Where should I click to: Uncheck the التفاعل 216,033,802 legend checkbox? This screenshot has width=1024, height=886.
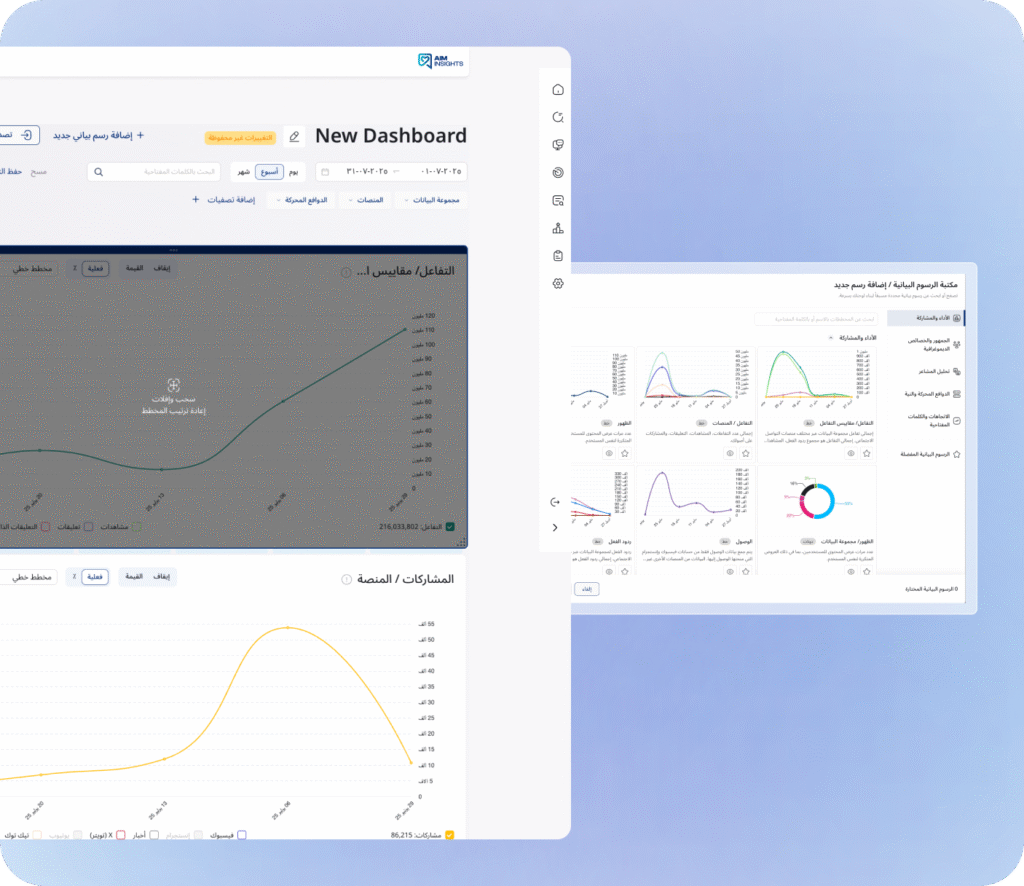(x=450, y=526)
